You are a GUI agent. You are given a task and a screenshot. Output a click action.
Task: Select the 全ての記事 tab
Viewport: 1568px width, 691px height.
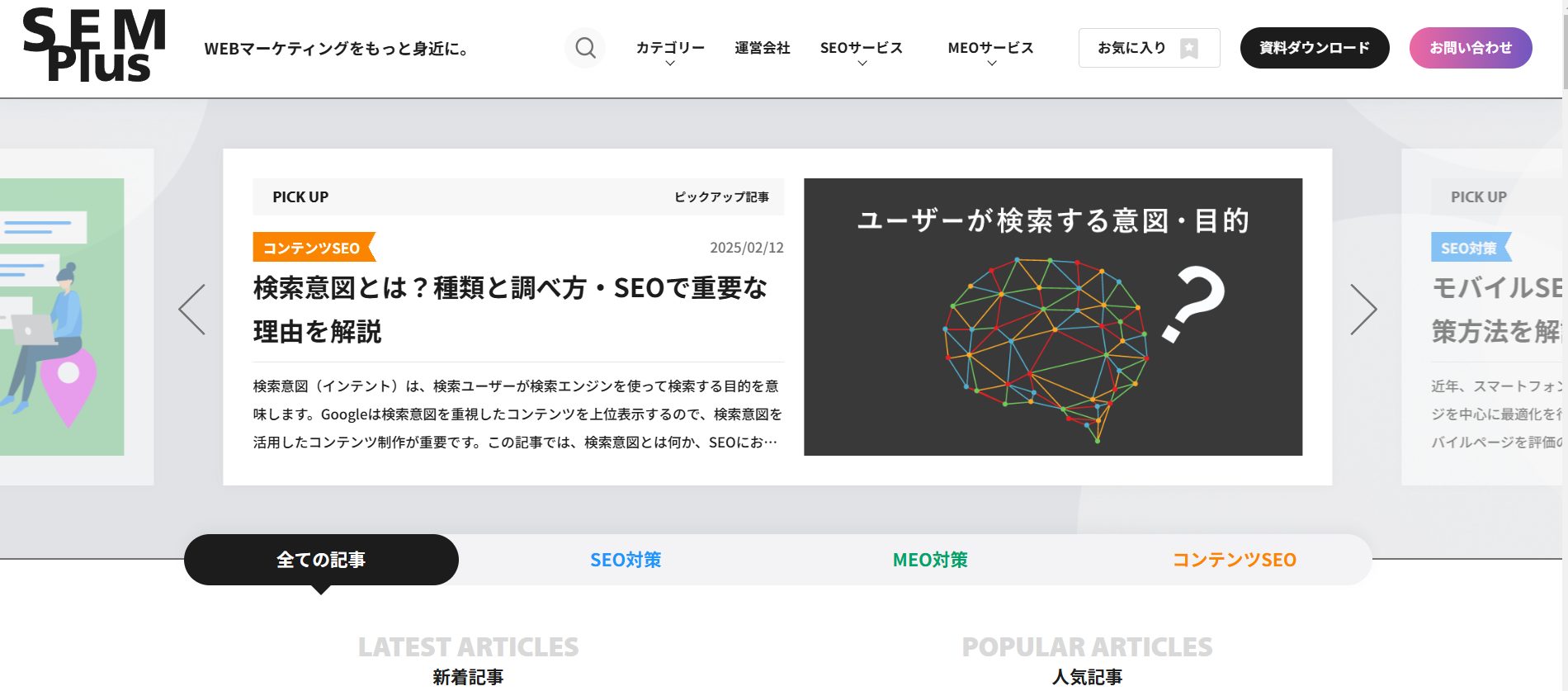click(x=321, y=560)
